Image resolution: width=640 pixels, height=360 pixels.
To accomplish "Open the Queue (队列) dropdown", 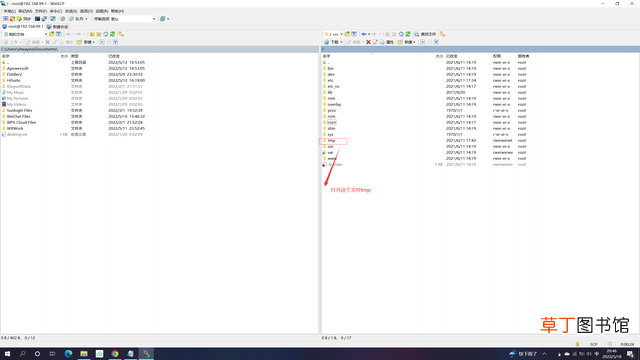I will (78, 19).
